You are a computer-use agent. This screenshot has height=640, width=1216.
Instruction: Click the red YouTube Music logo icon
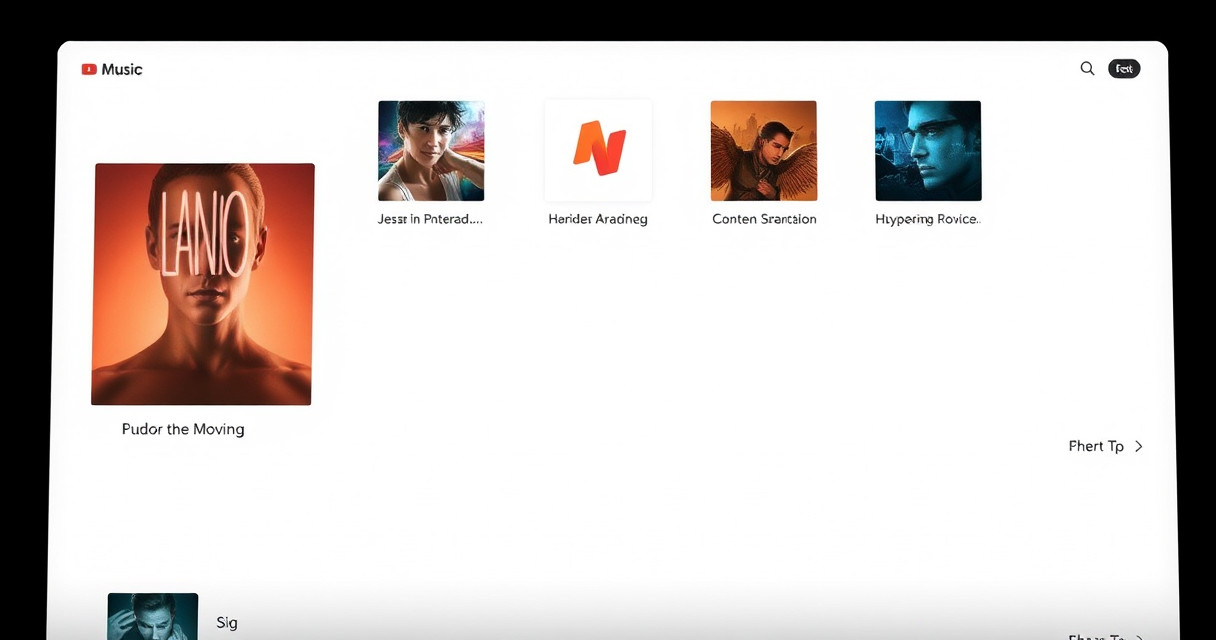point(89,69)
